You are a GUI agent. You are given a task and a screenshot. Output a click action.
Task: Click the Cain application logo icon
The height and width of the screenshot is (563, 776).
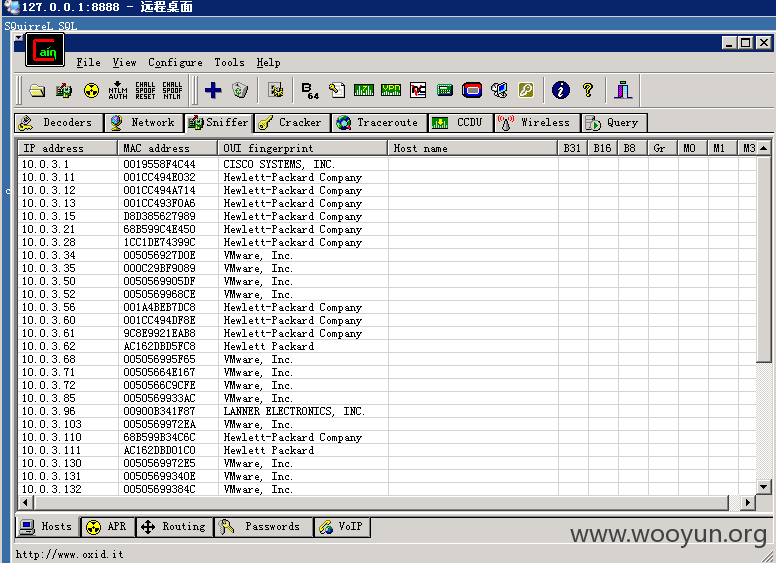point(45,50)
